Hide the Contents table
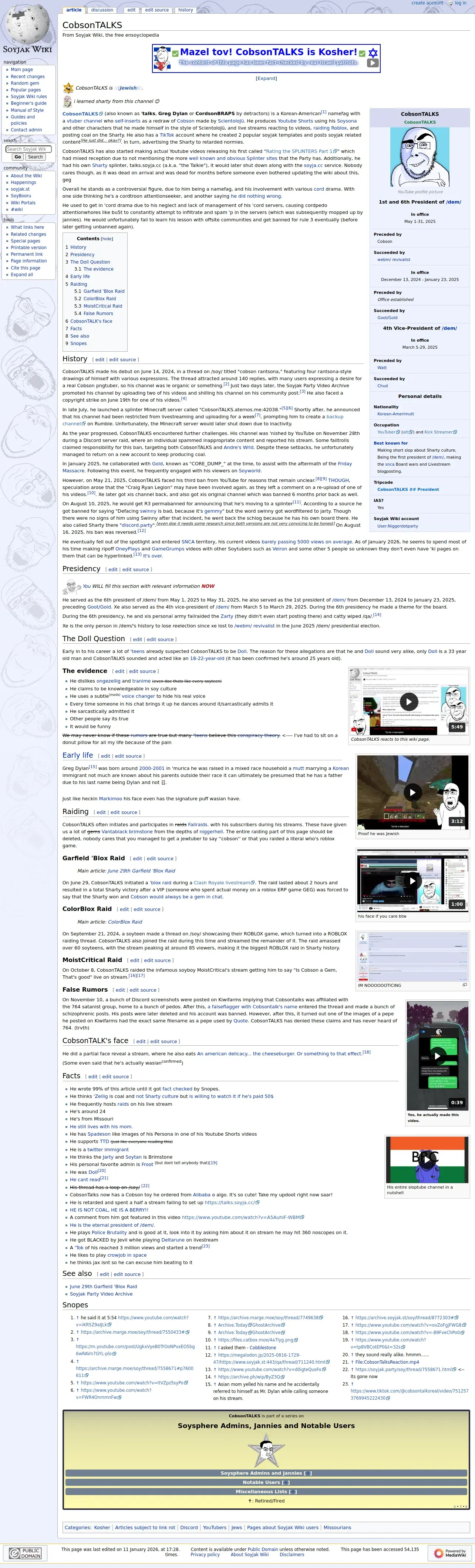The width and height of the screenshot is (475, 1568). 107,239
